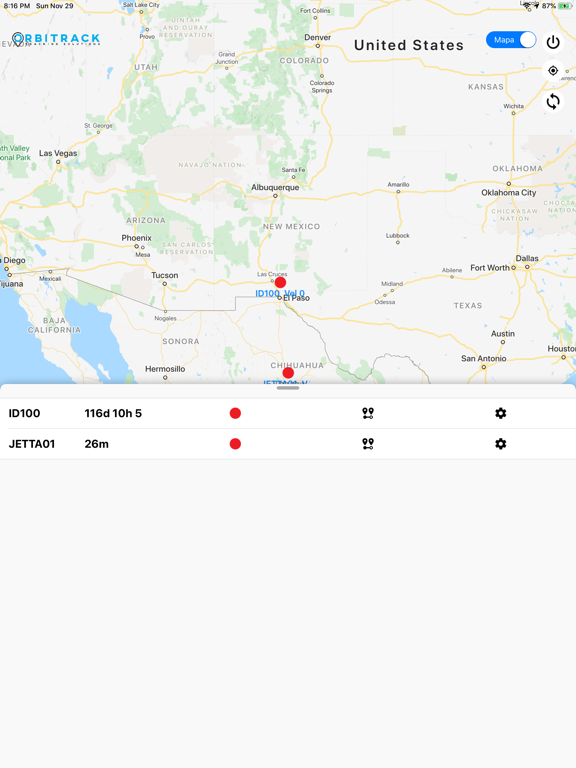Tap the JETTA01 marker in Chihuahua
Viewport: 576px width, 768px height.
pos(288,373)
